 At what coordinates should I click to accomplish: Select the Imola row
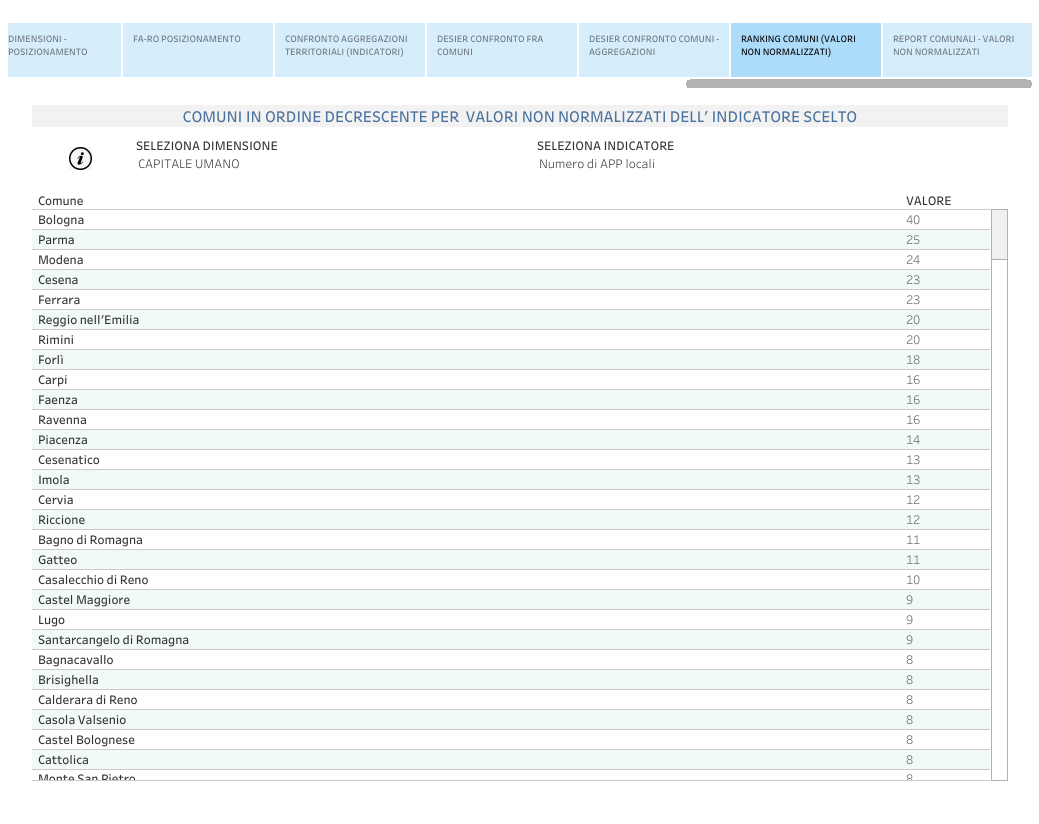(x=511, y=480)
